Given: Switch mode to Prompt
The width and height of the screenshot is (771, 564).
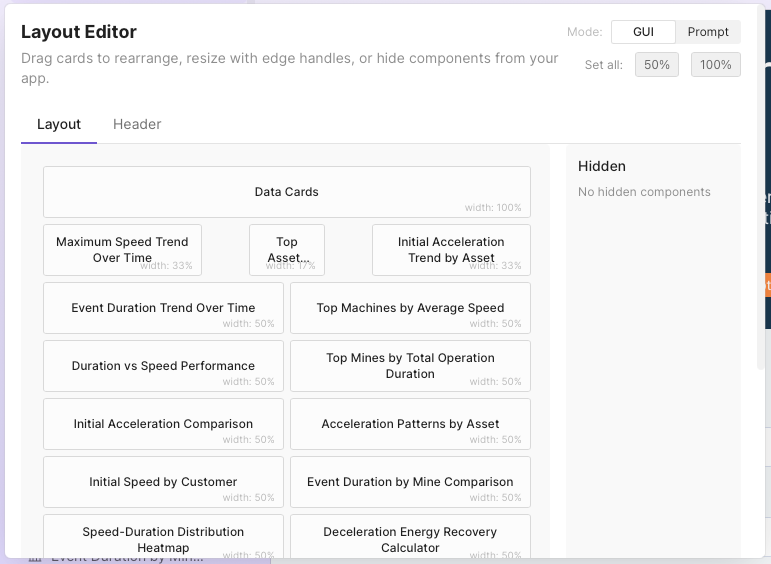Looking at the screenshot, I should [708, 32].
